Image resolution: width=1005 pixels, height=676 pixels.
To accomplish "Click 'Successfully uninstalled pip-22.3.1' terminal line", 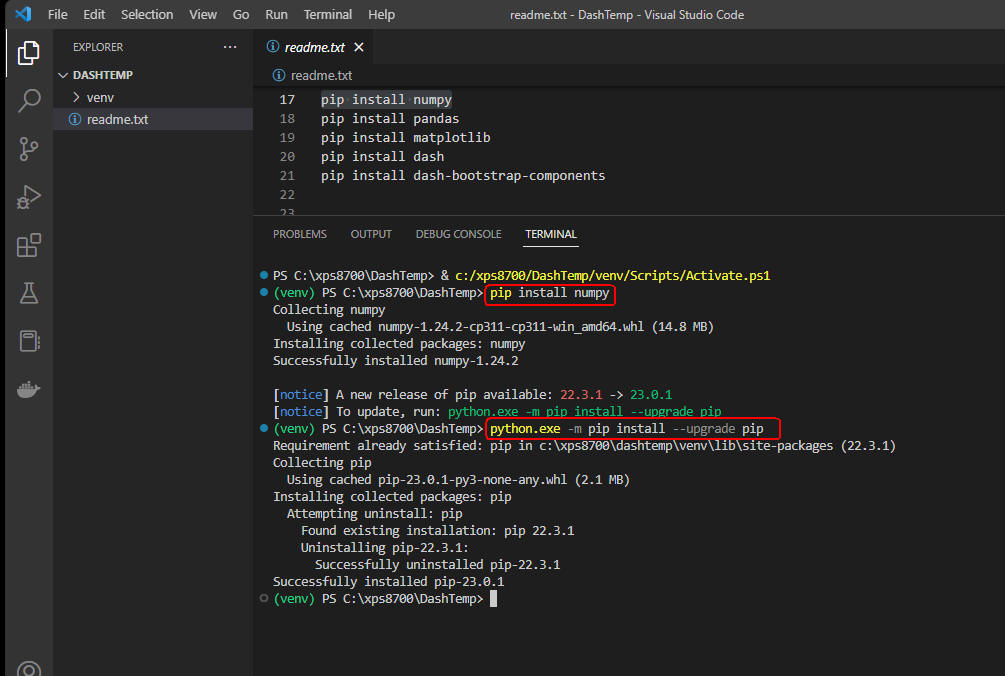I will (x=438, y=565).
